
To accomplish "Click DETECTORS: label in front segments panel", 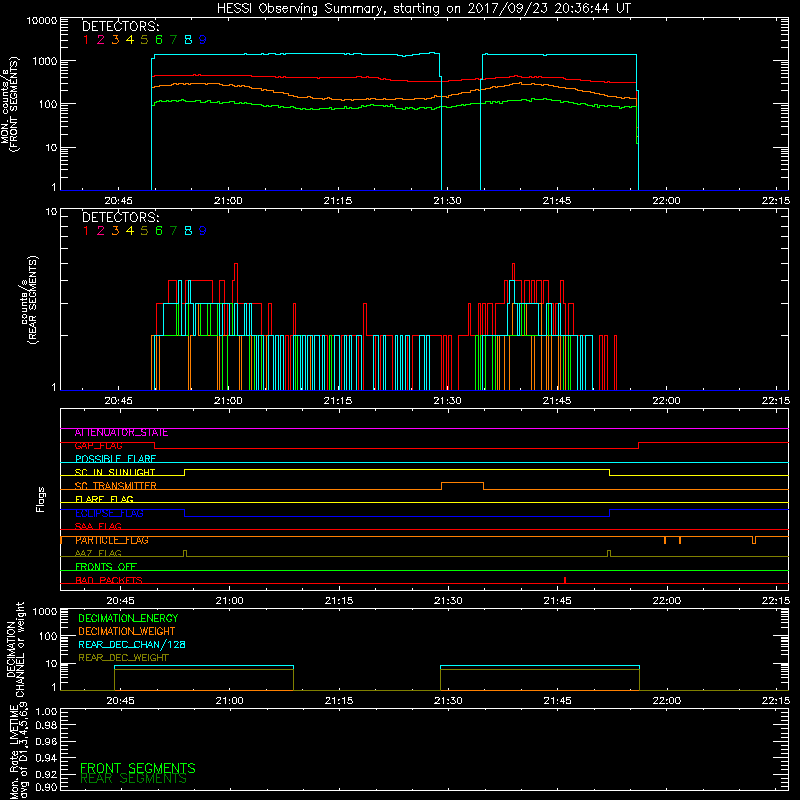I will pos(121,26).
